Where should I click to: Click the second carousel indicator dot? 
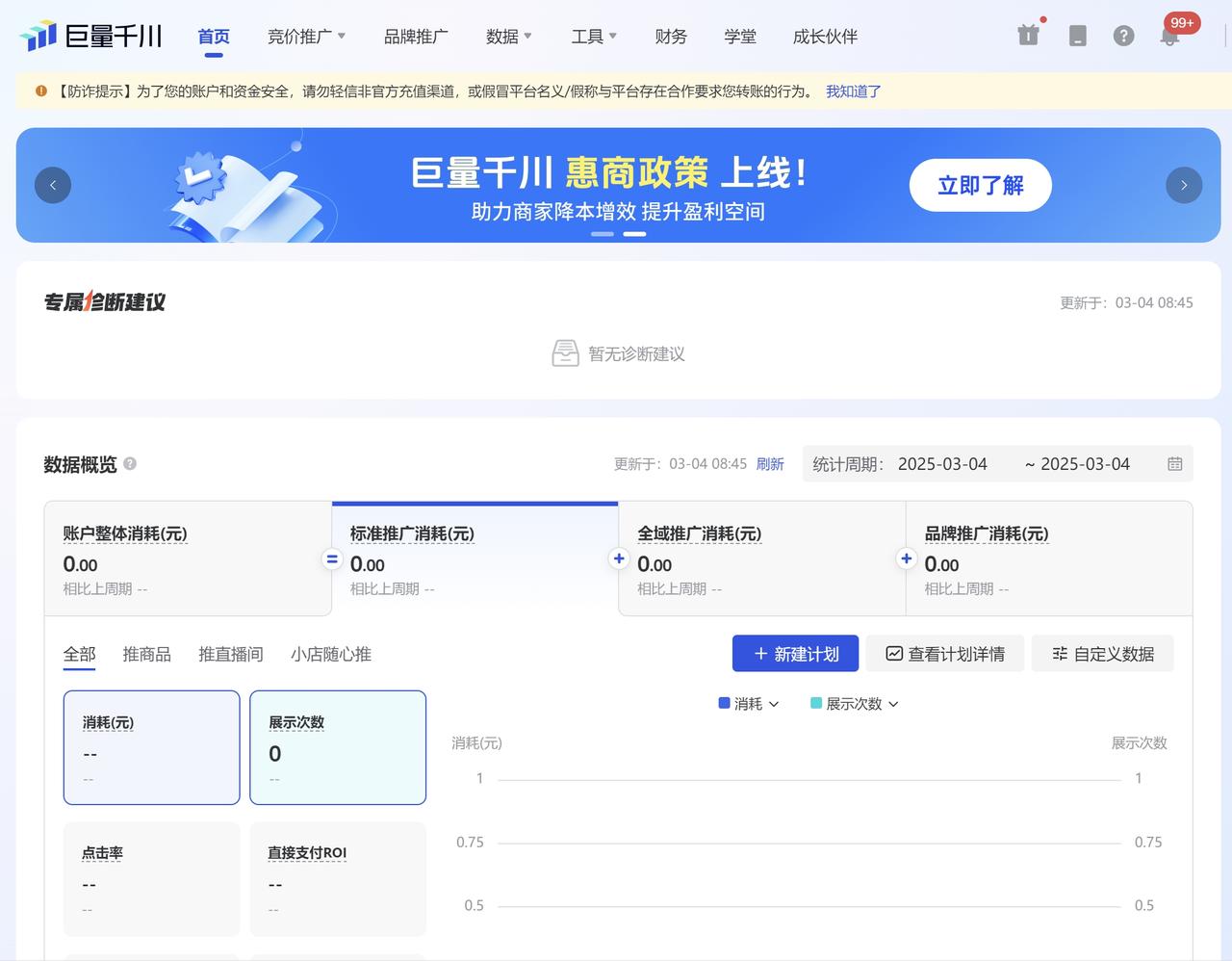tap(634, 233)
